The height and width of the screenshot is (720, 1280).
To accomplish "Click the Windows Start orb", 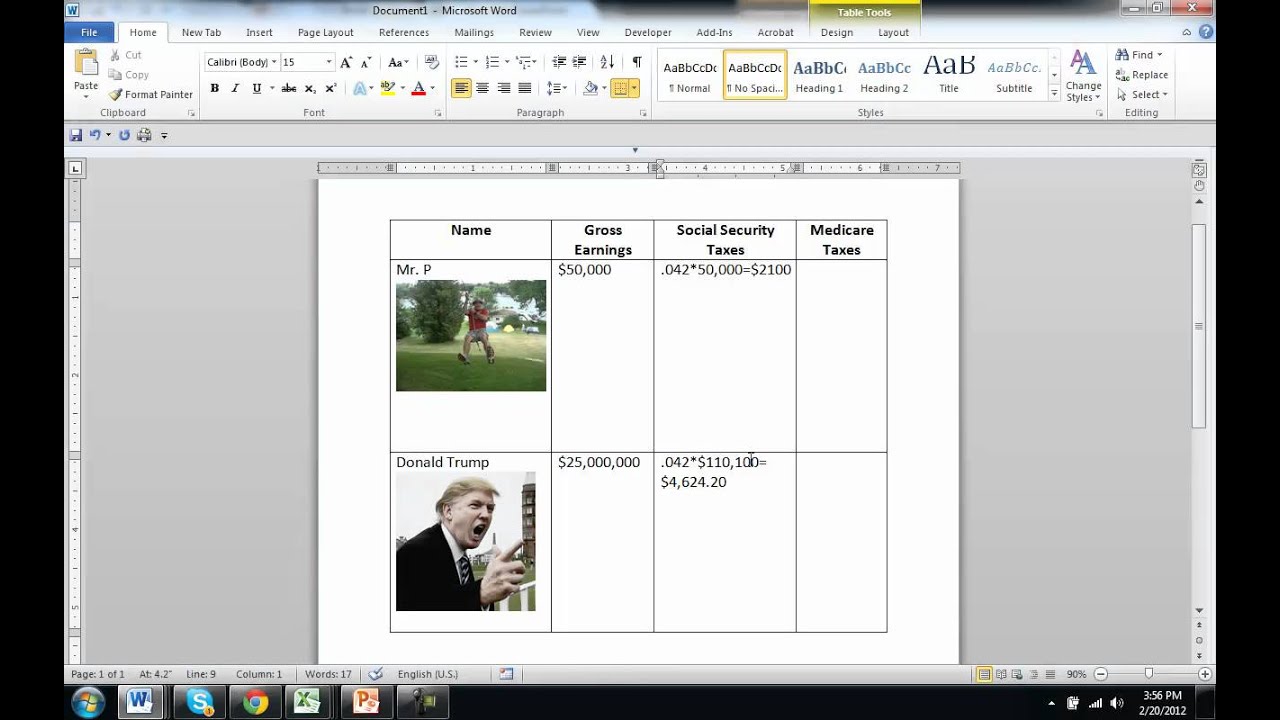I will click(x=87, y=702).
